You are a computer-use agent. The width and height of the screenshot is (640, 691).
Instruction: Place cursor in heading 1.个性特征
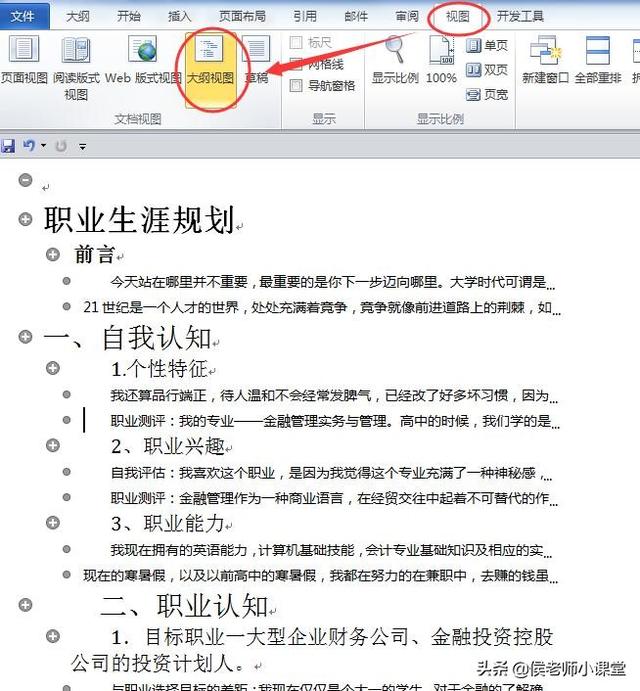coord(160,369)
